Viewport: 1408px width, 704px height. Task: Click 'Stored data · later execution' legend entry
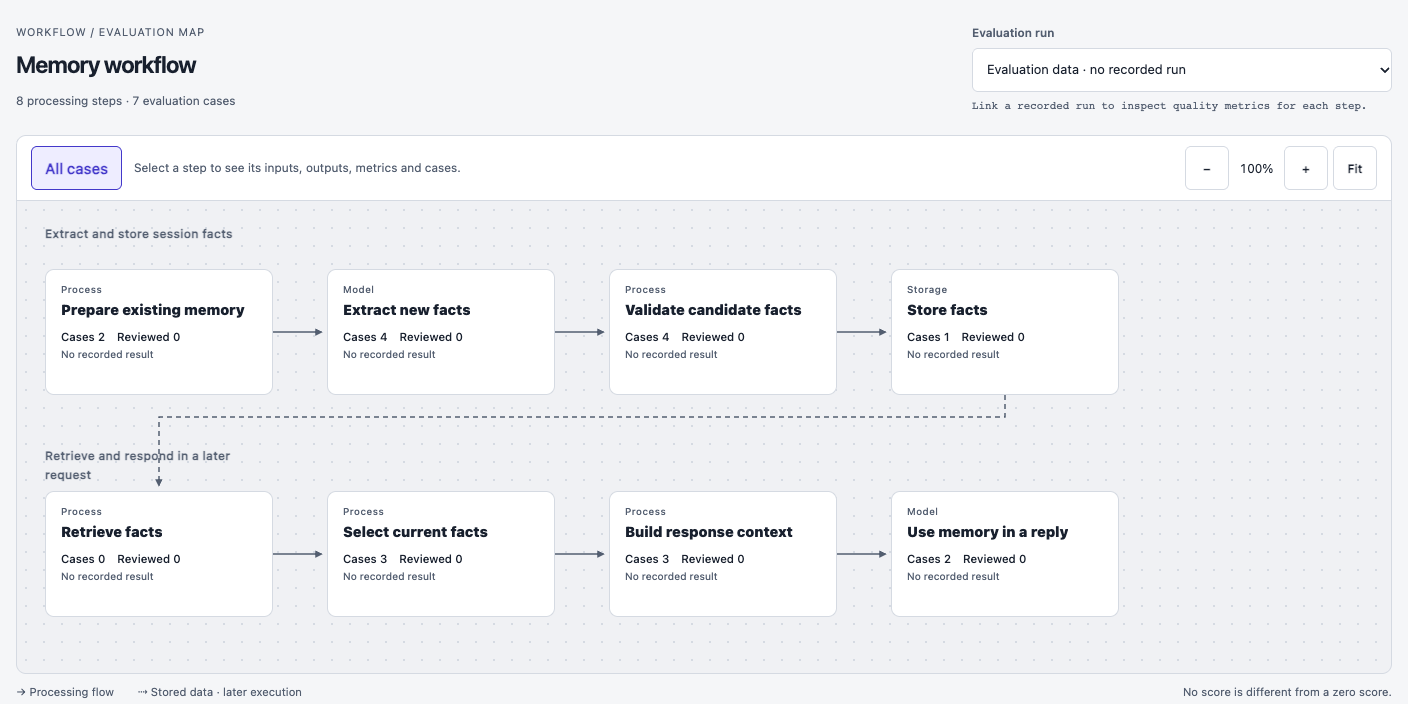click(219, 692)
